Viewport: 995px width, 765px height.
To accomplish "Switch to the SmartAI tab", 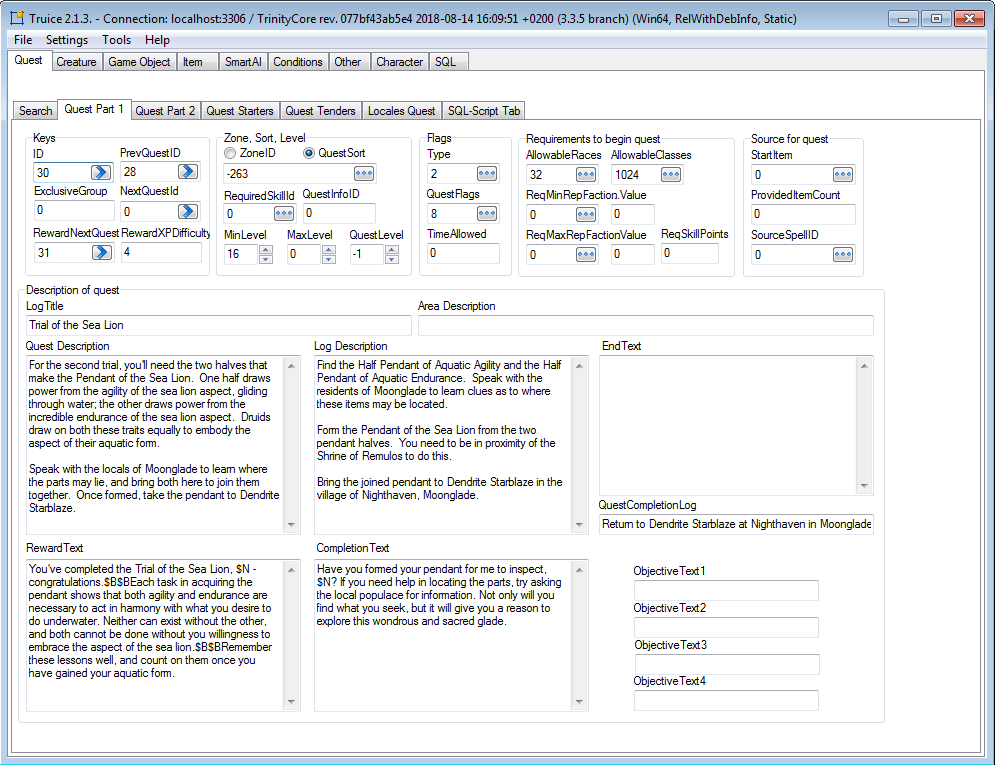I will point(243,62).
